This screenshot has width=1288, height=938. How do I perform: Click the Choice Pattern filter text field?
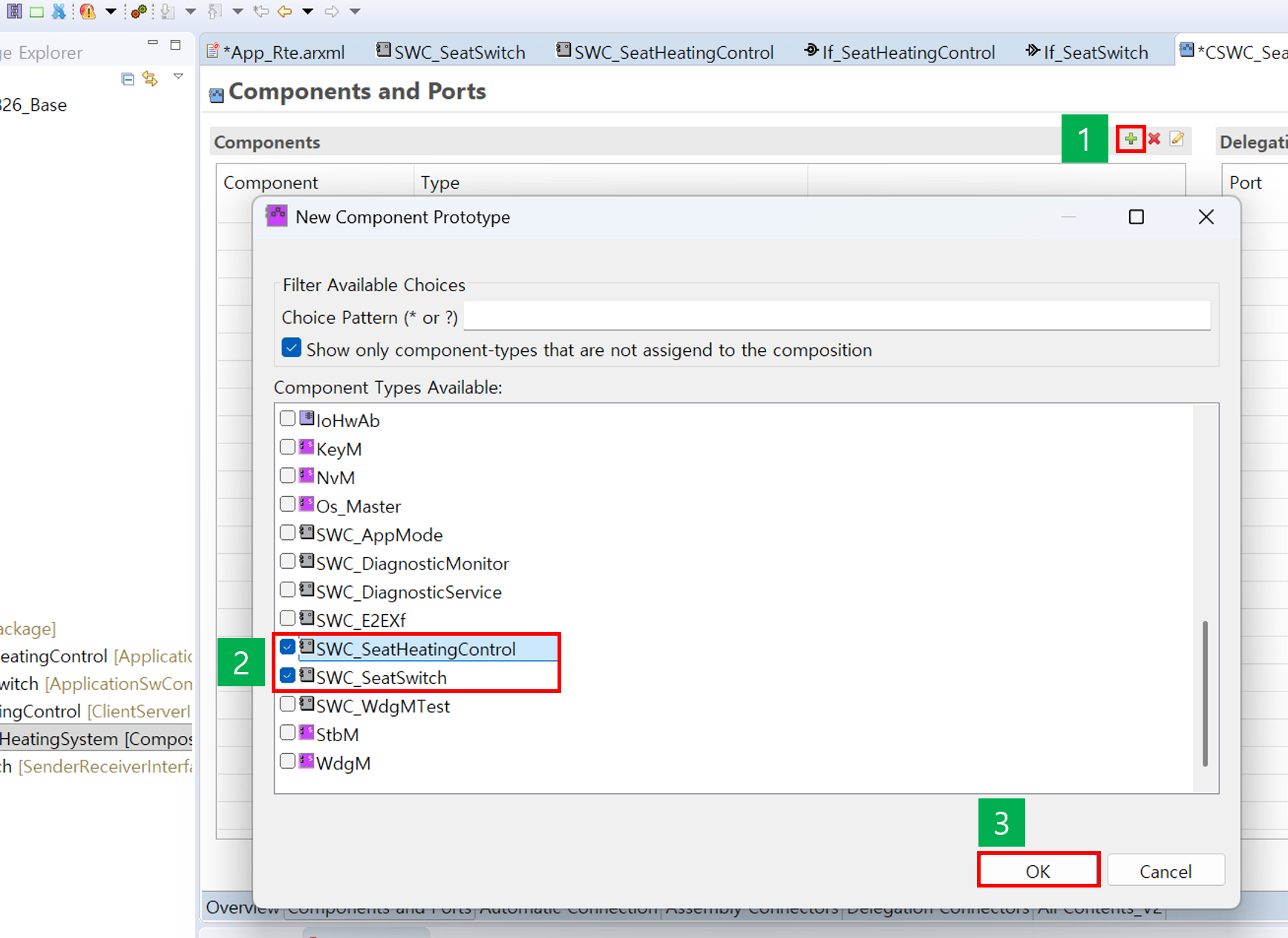[836, 317]
